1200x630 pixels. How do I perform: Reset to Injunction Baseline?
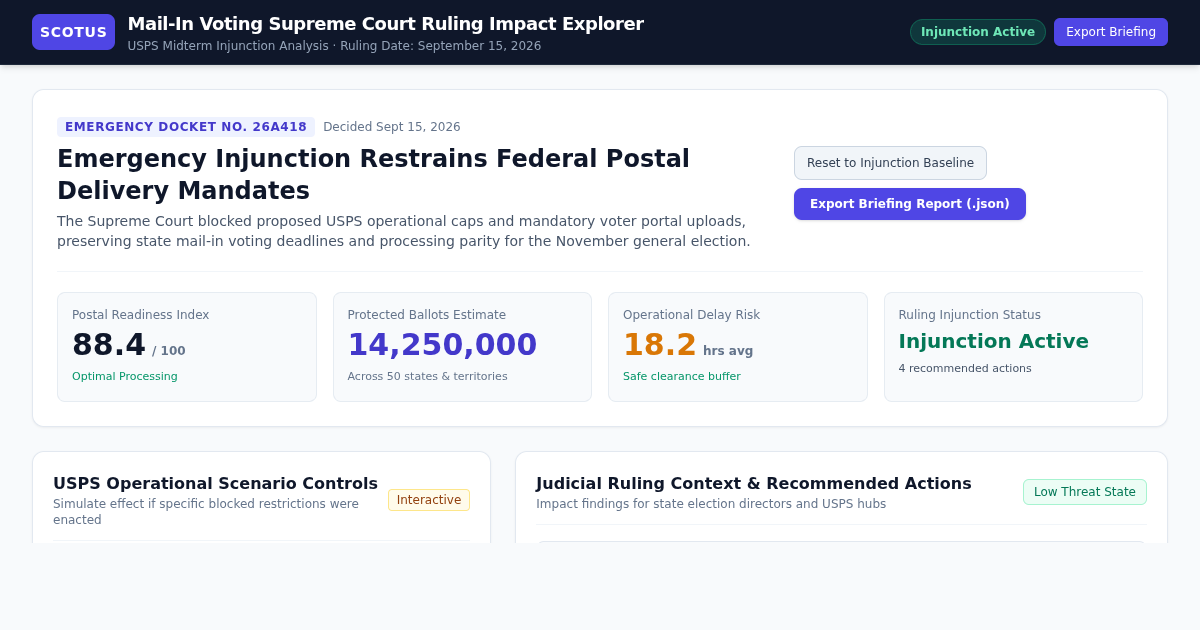890,163
